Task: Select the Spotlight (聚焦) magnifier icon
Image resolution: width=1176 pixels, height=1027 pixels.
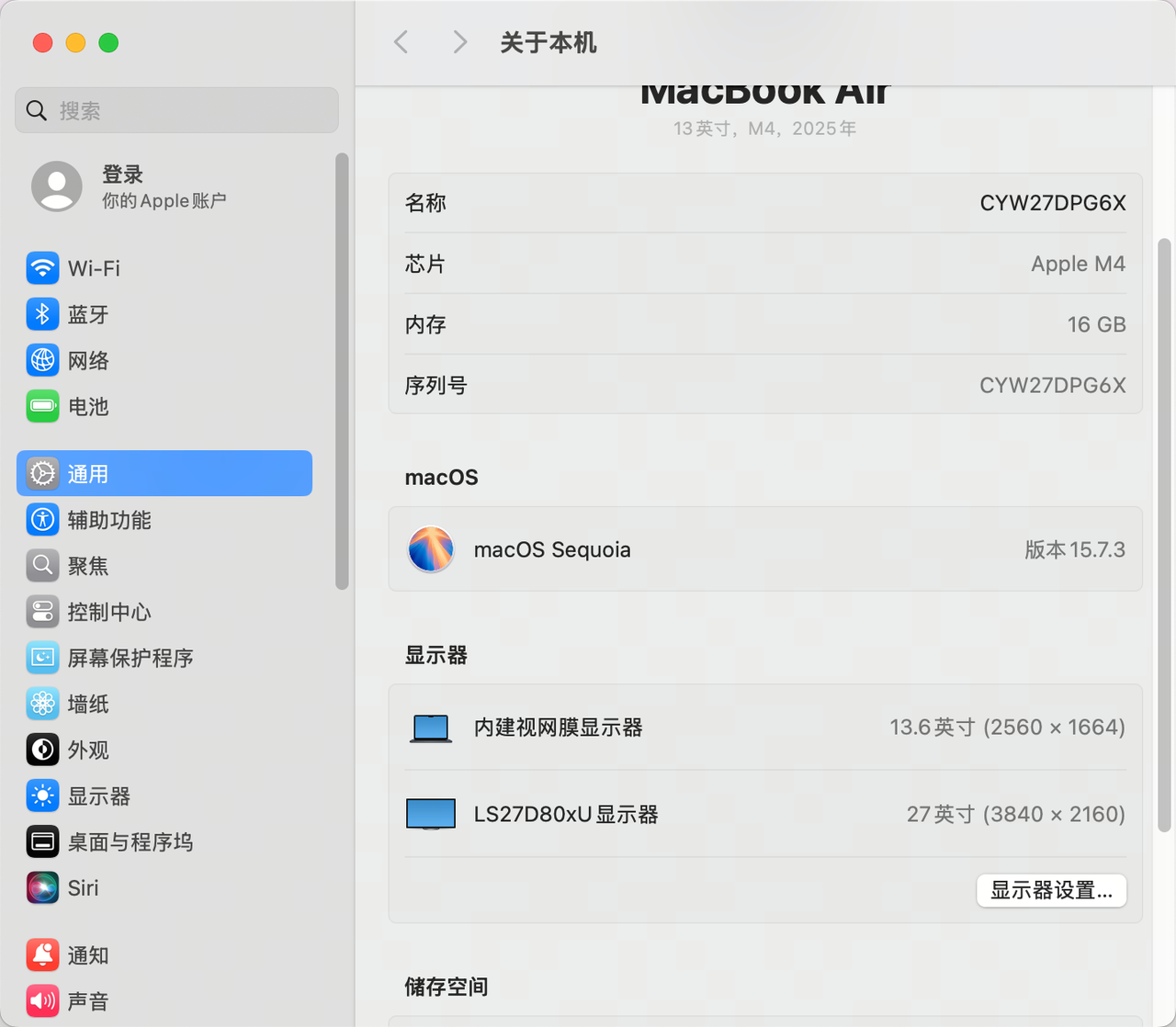Action: coord(42,565)
